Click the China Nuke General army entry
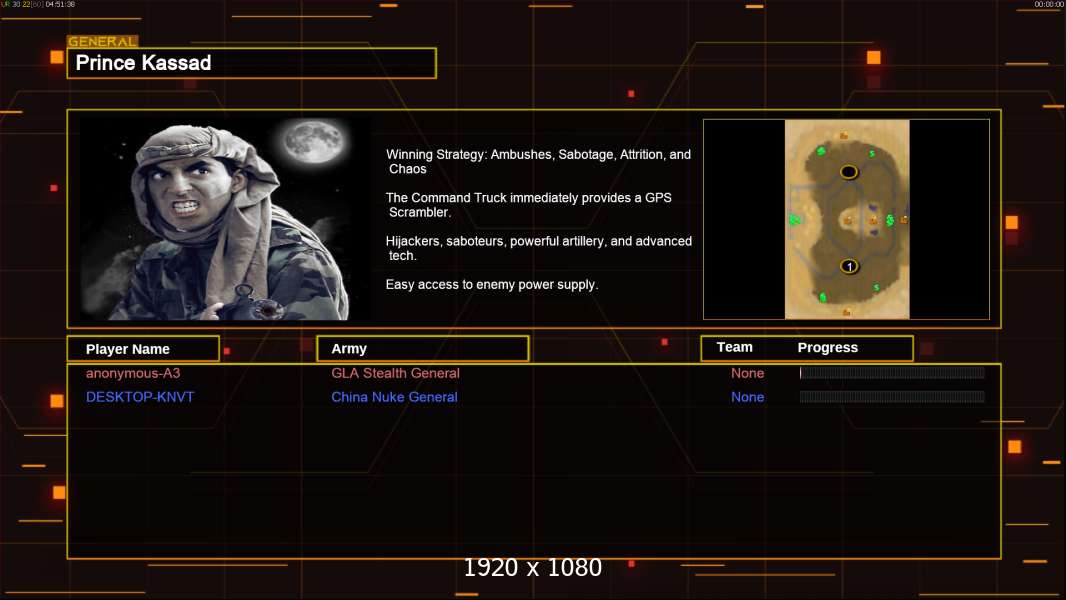Image resolution: width=1066 pixels, height=600 pixels. tap(394, 397)
